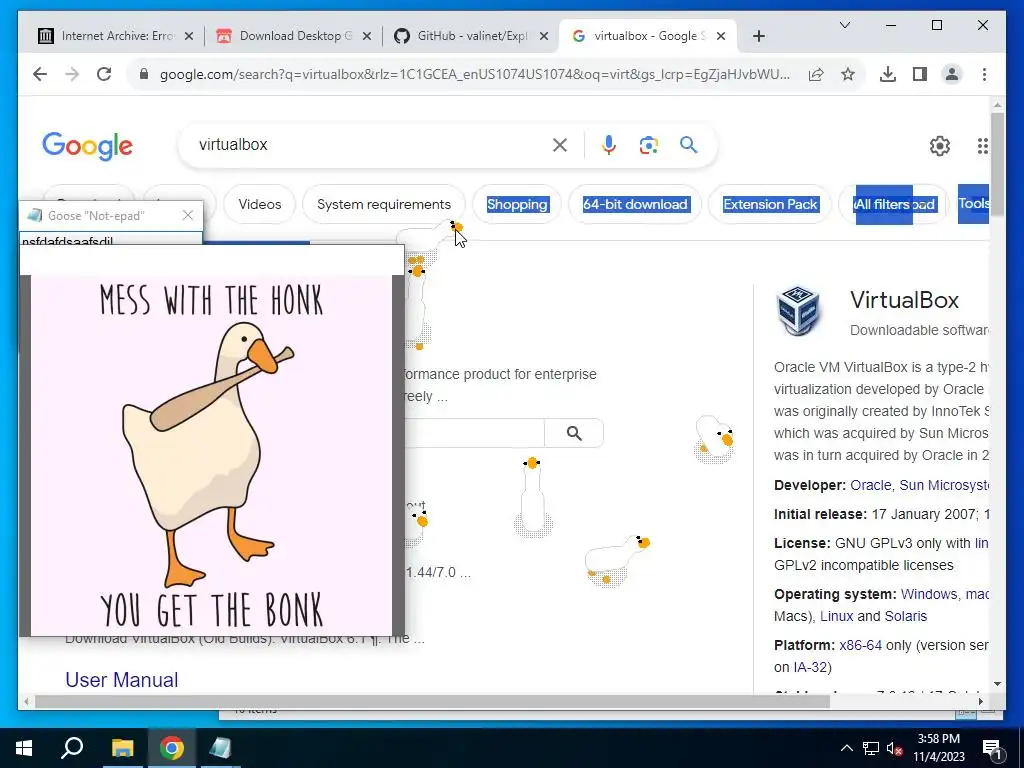Submit search with blue magnifier icon

click(x=688, y=144)
